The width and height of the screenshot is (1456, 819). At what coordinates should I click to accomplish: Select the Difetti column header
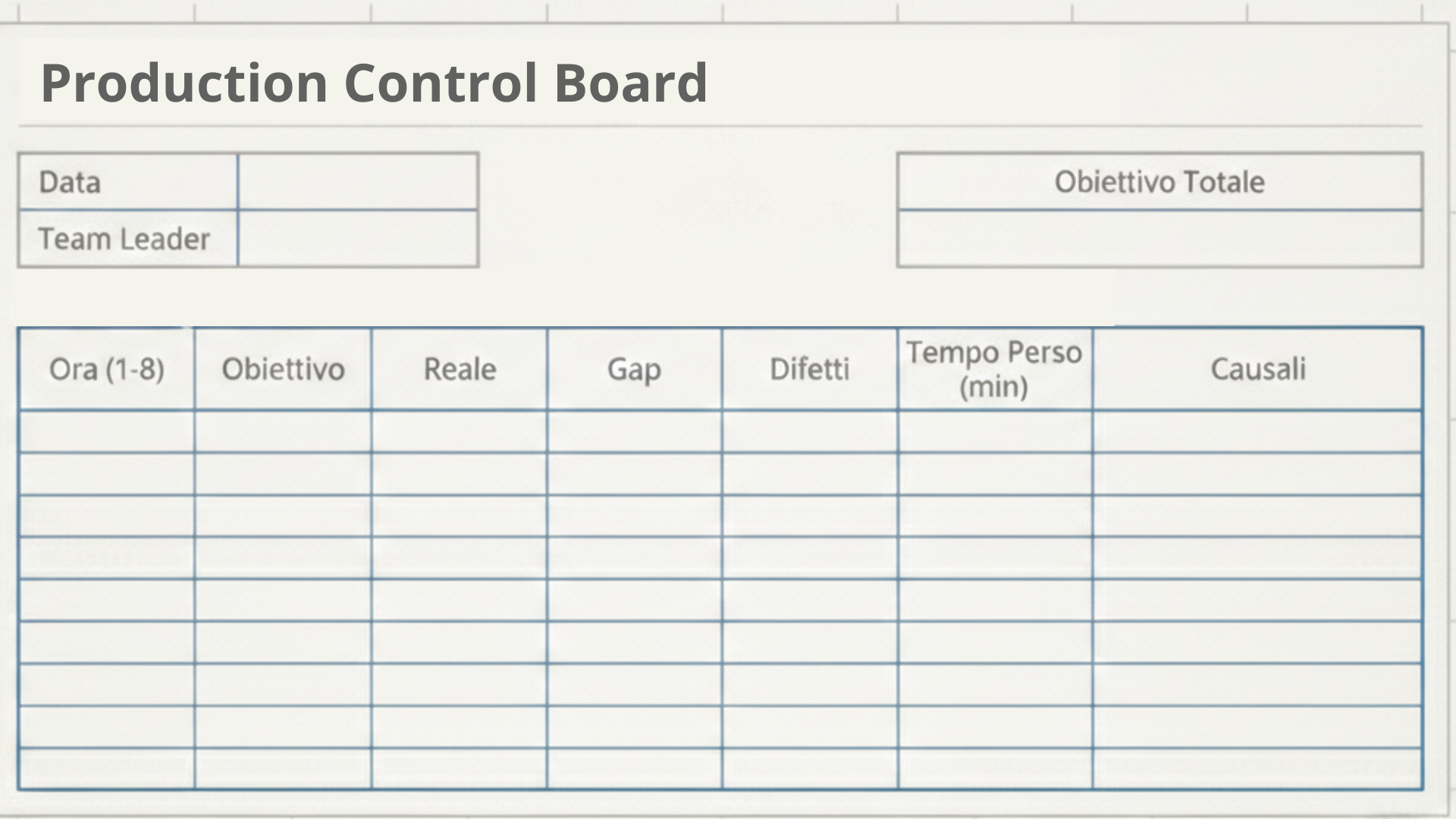(x=809, y=369)
